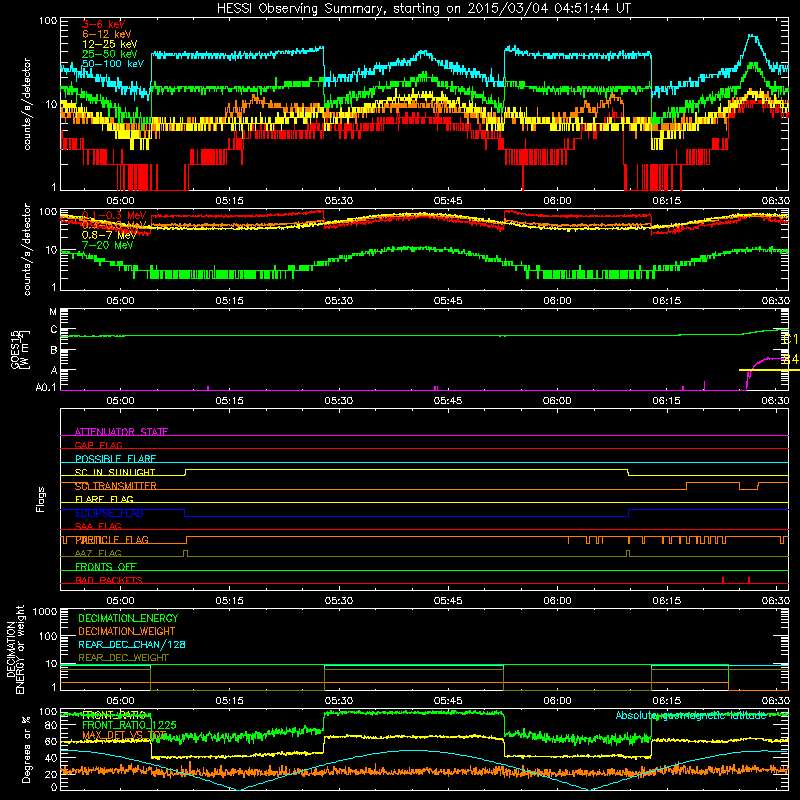Select the POSSIBLE_FLARE flag label
Viewport: 800px width, 800px height.
(x=115, y=459)
